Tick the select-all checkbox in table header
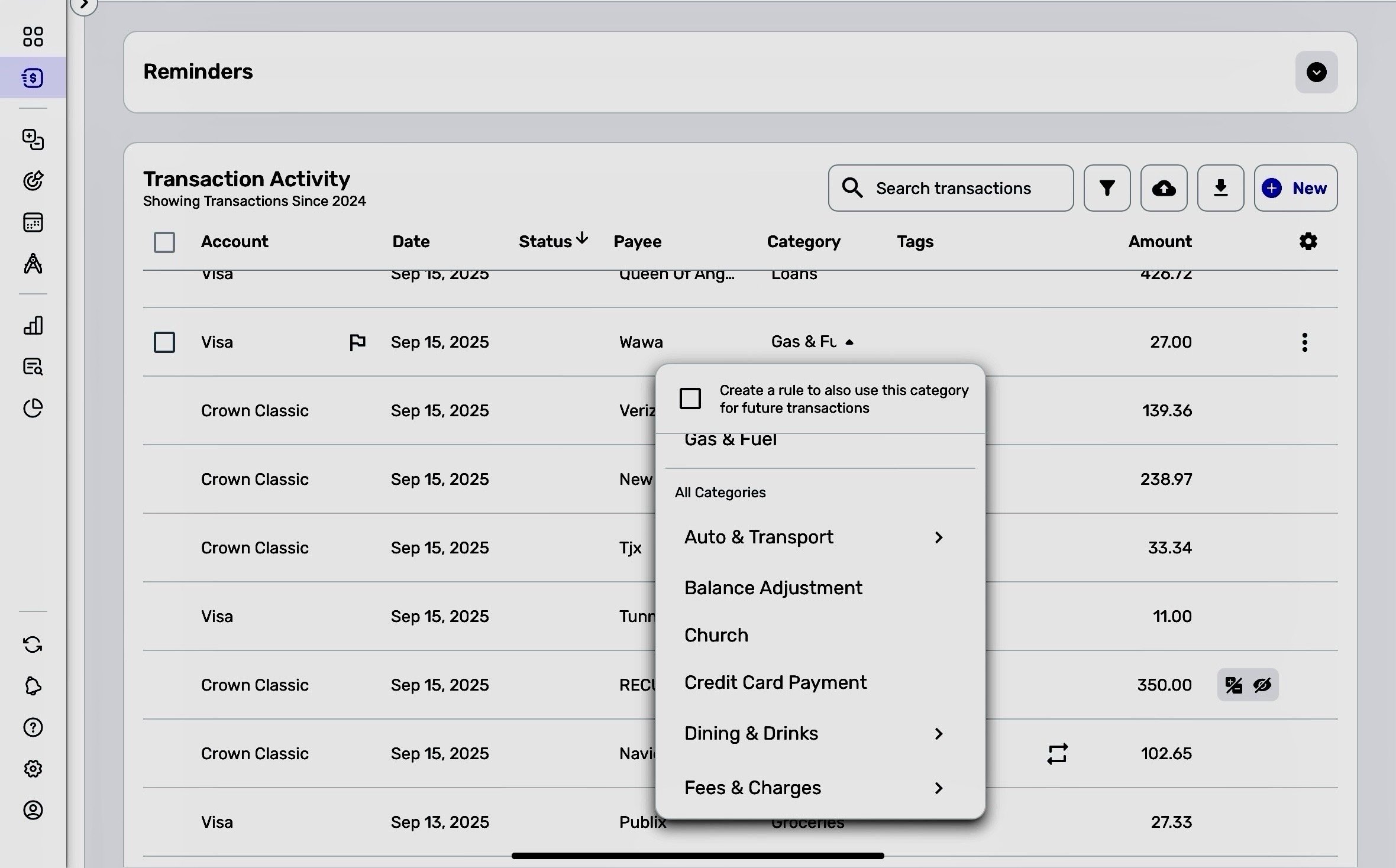This screenshot has height=868, width=1396. pos(164,242)
